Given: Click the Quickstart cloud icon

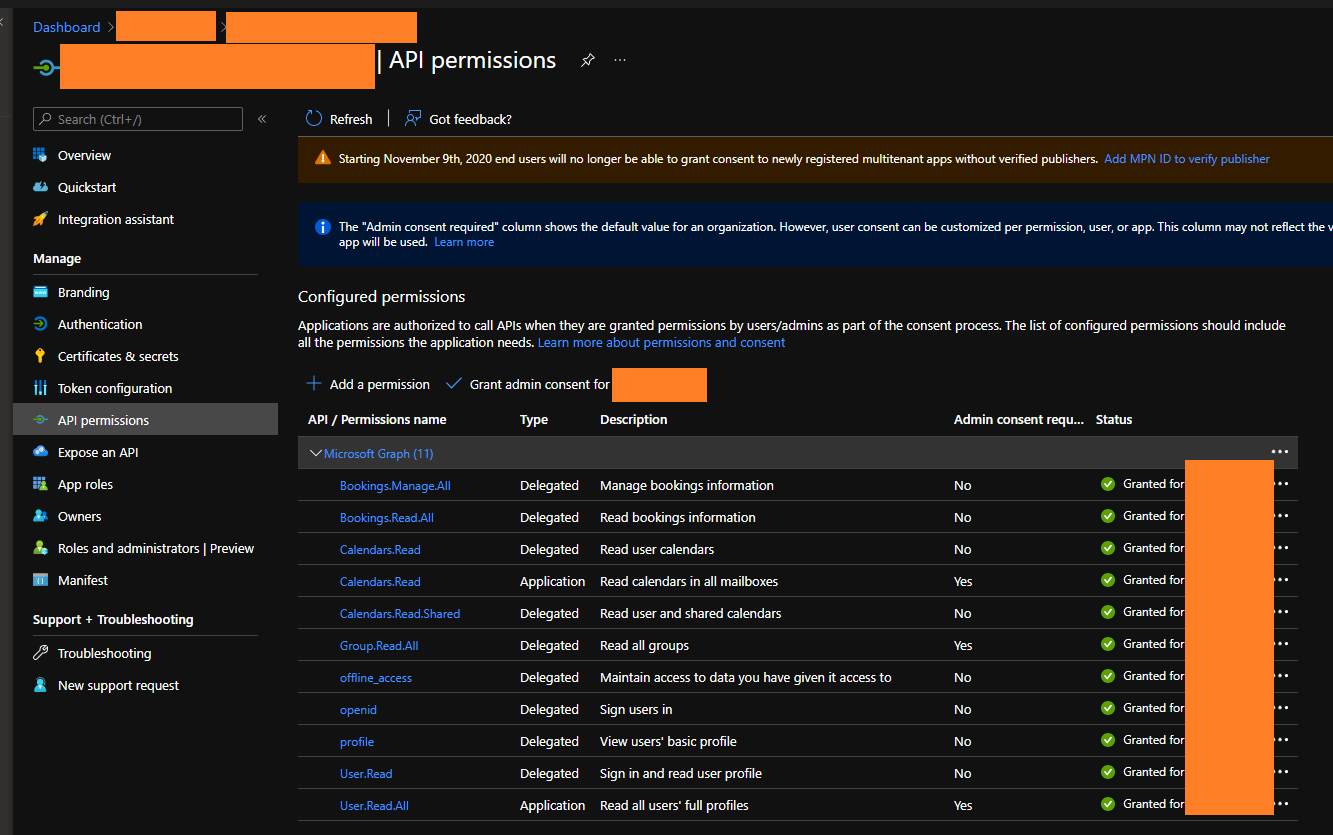Looking at the screenshot, I should coord(40,187).
